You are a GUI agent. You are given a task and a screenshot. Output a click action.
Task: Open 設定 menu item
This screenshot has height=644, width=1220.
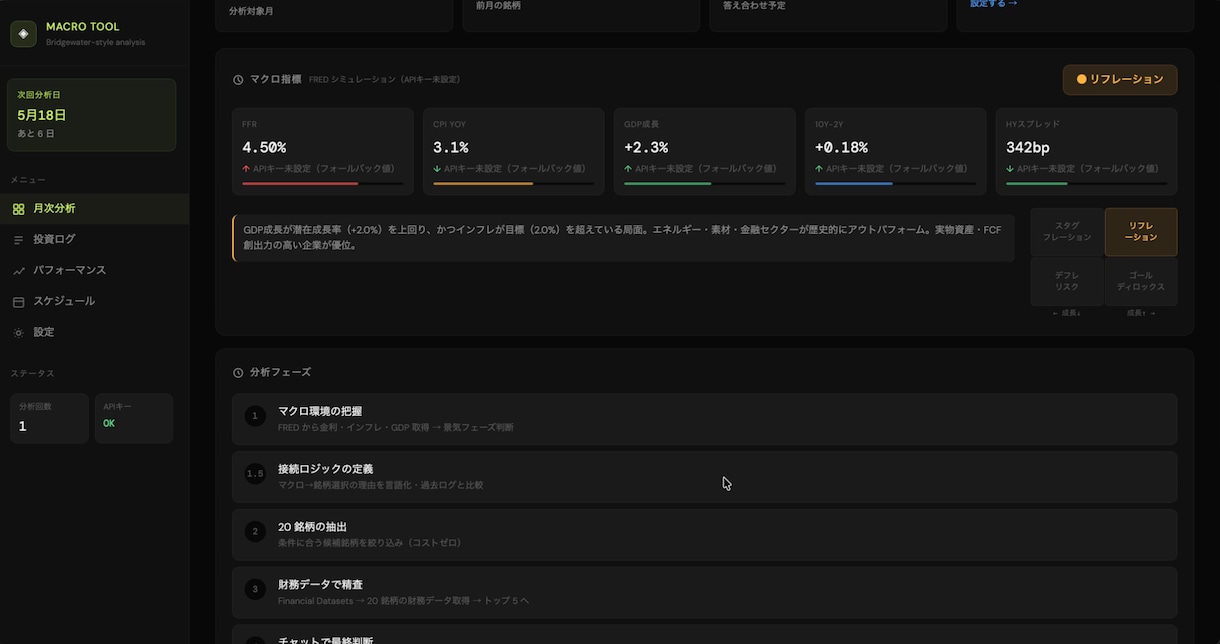(x=94, y=333)
